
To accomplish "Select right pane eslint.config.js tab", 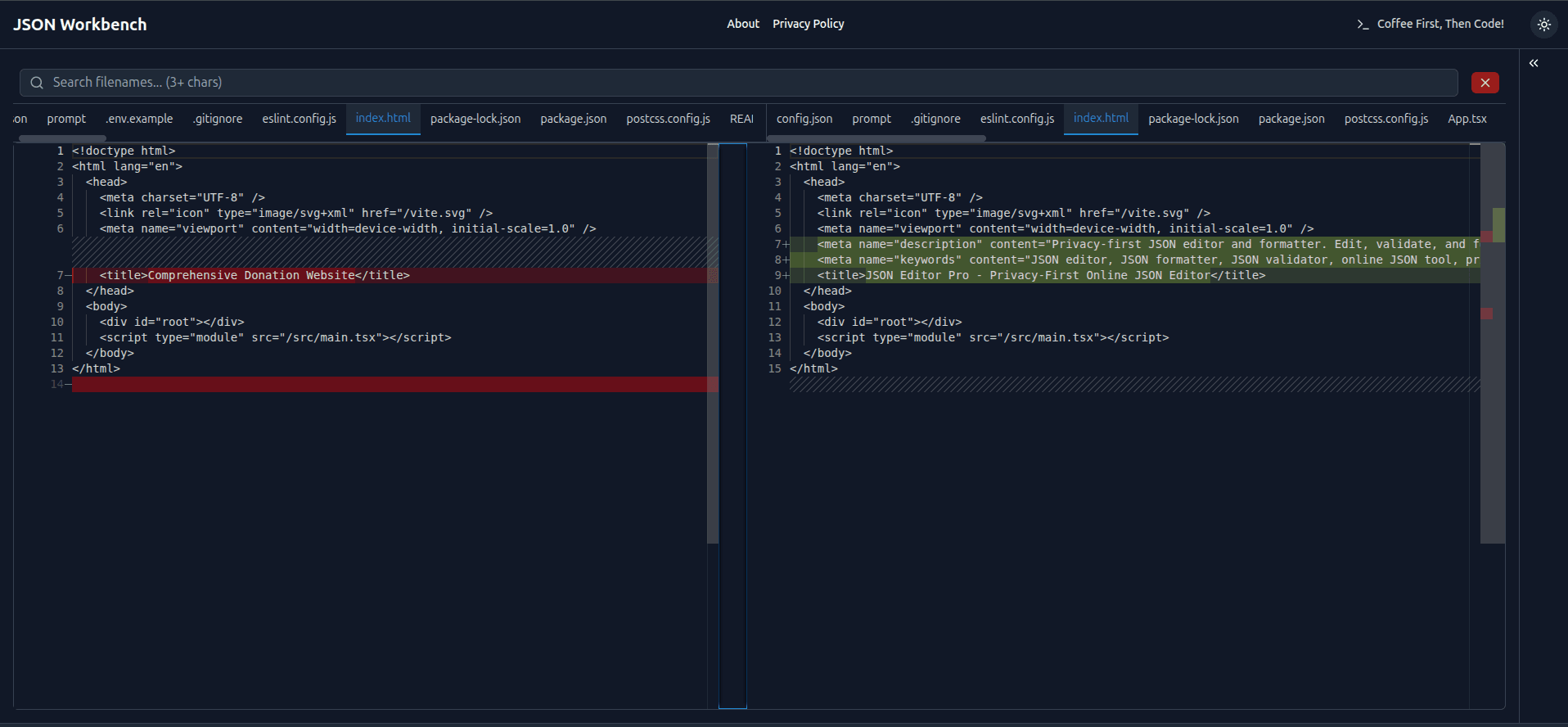I will pos(1016,119).
